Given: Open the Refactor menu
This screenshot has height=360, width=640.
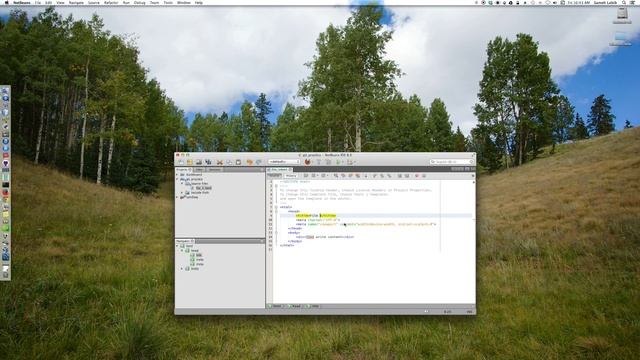Looking at the screenshot, I should (111, 2).
